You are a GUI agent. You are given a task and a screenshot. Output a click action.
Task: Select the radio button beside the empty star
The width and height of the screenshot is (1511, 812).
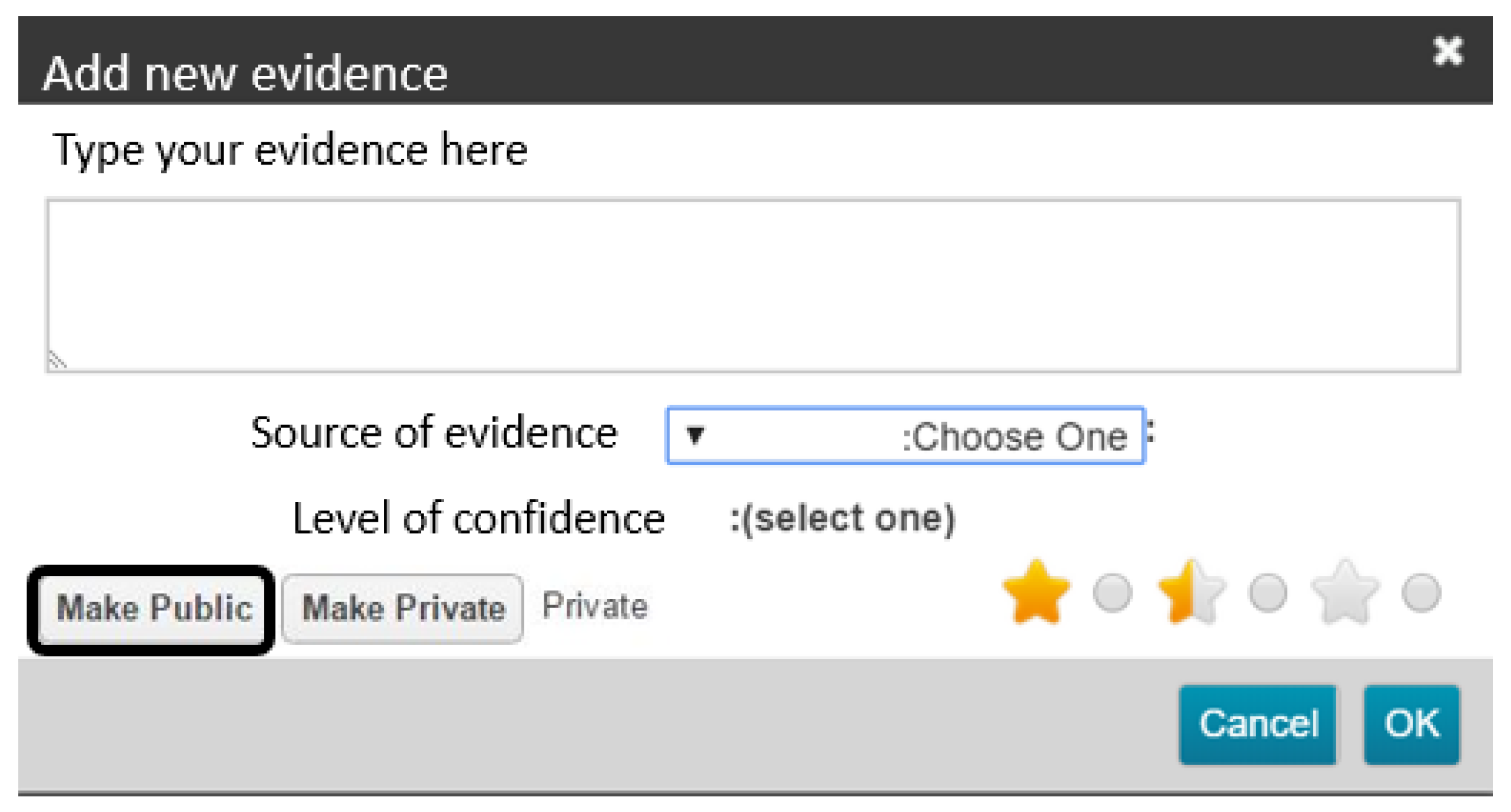(1421, 593)
